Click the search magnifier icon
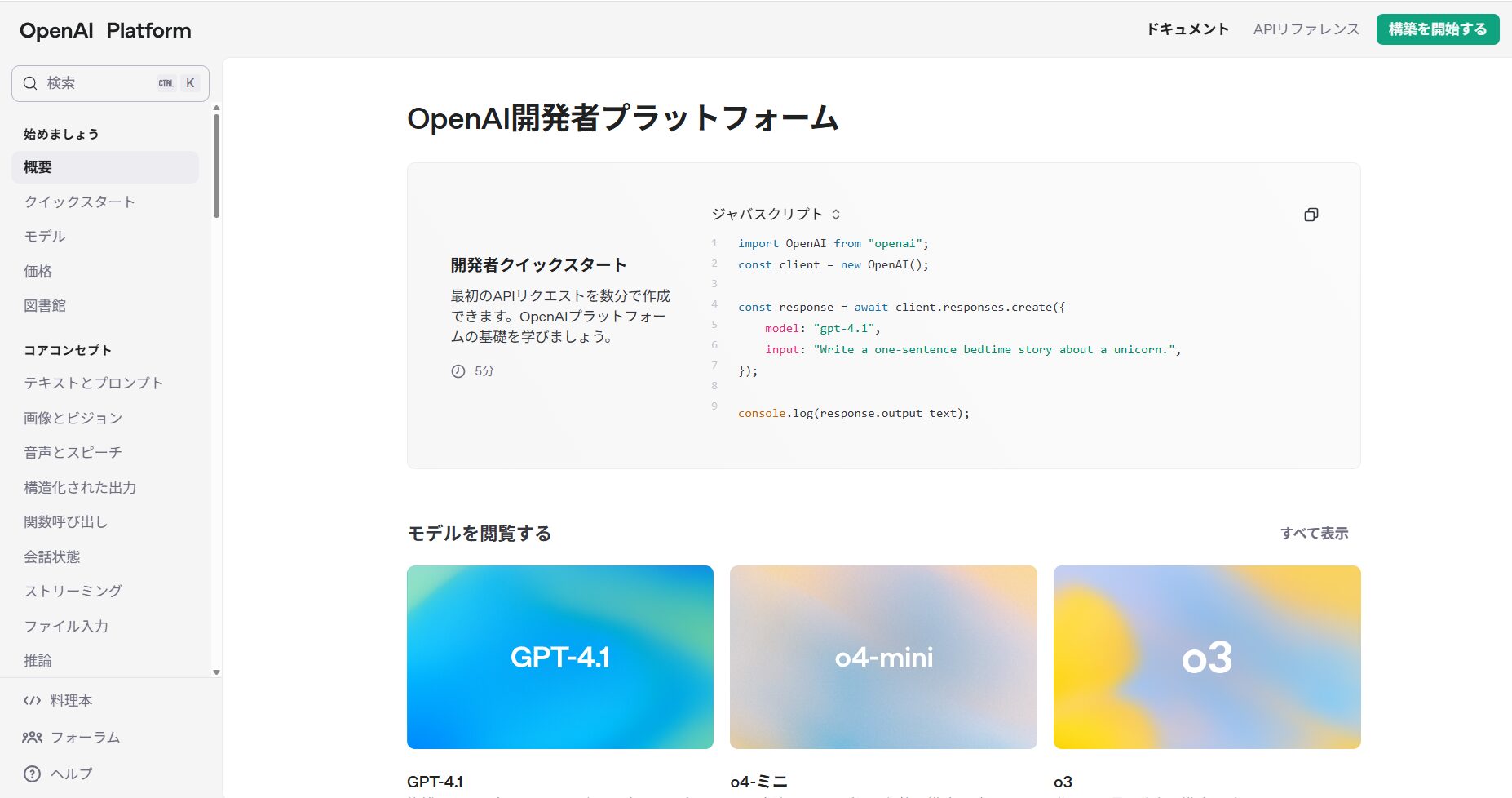 [30, 83]
